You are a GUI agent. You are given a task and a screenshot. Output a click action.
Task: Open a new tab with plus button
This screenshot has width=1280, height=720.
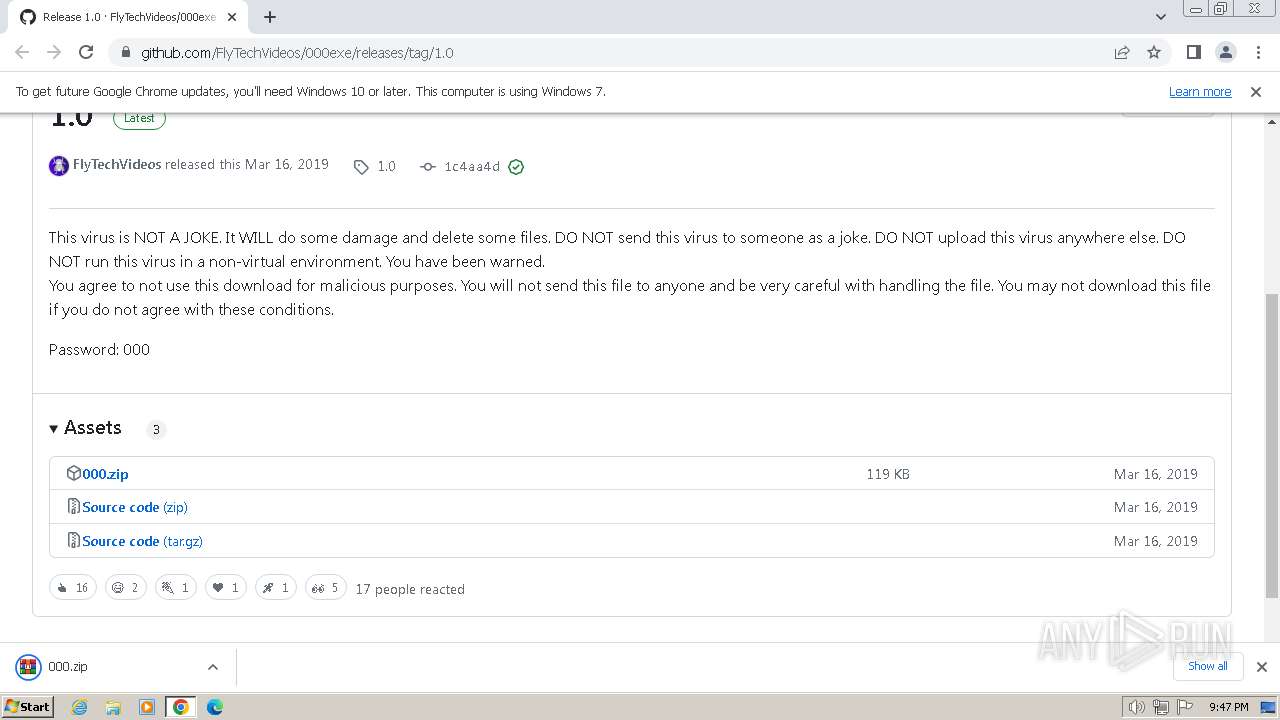point(270,17)
